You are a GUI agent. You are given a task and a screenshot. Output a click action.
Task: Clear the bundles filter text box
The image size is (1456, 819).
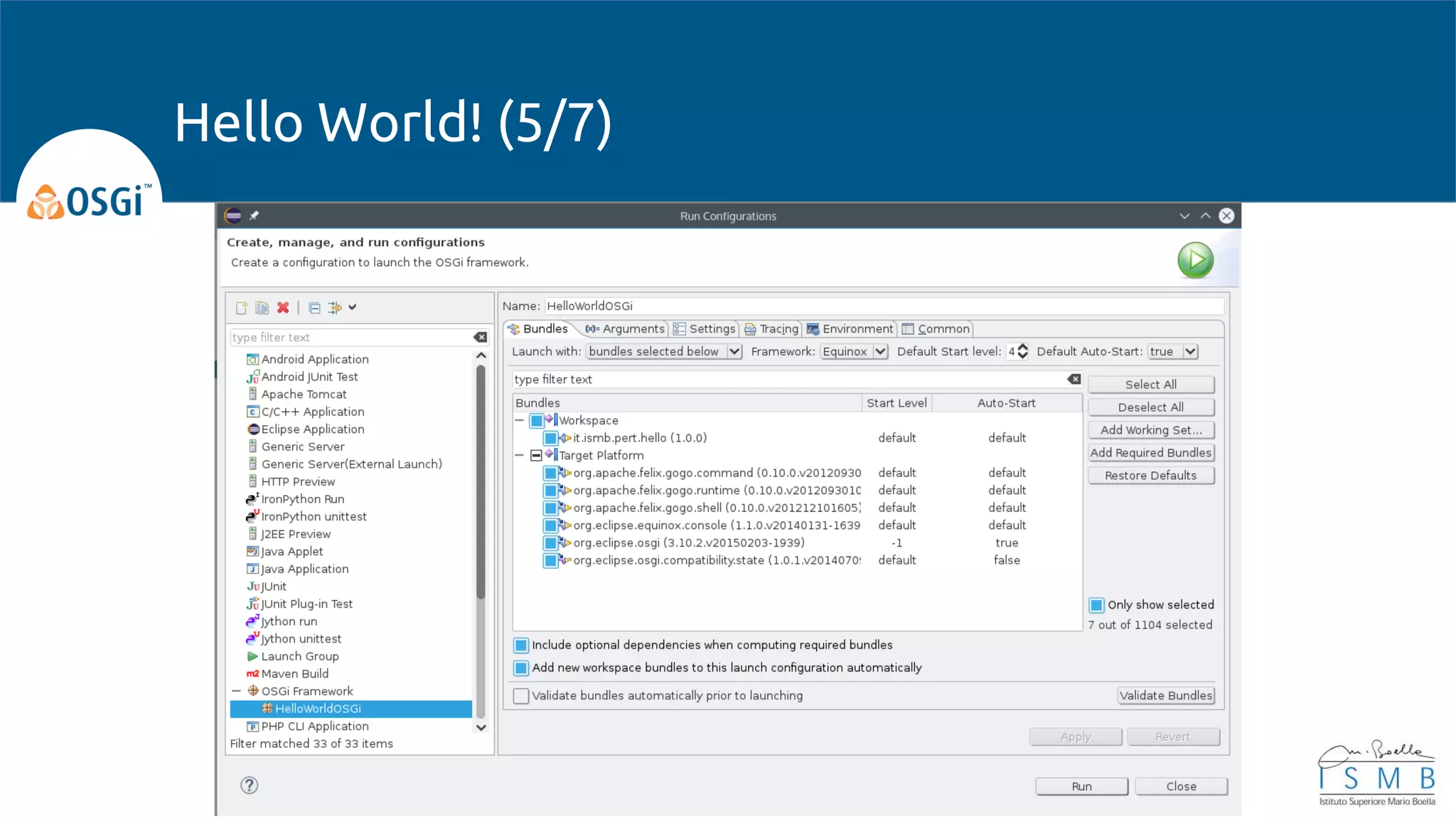pyautogui.click(x=1074, y=380)
